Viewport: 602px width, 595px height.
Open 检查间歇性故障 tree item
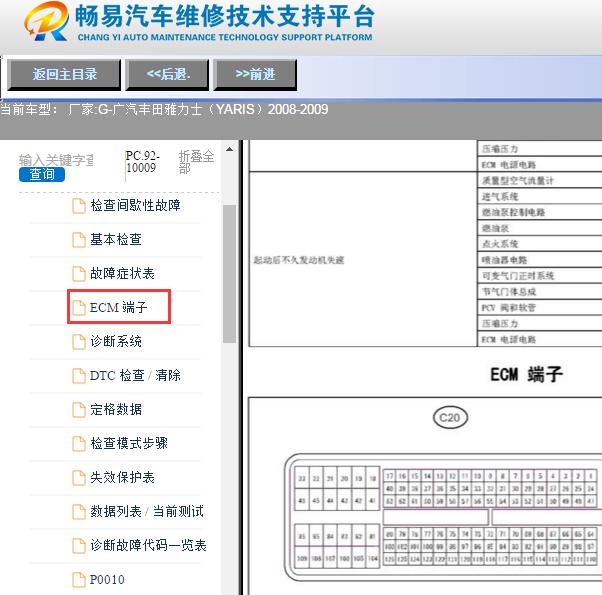(x=135, y=205)
